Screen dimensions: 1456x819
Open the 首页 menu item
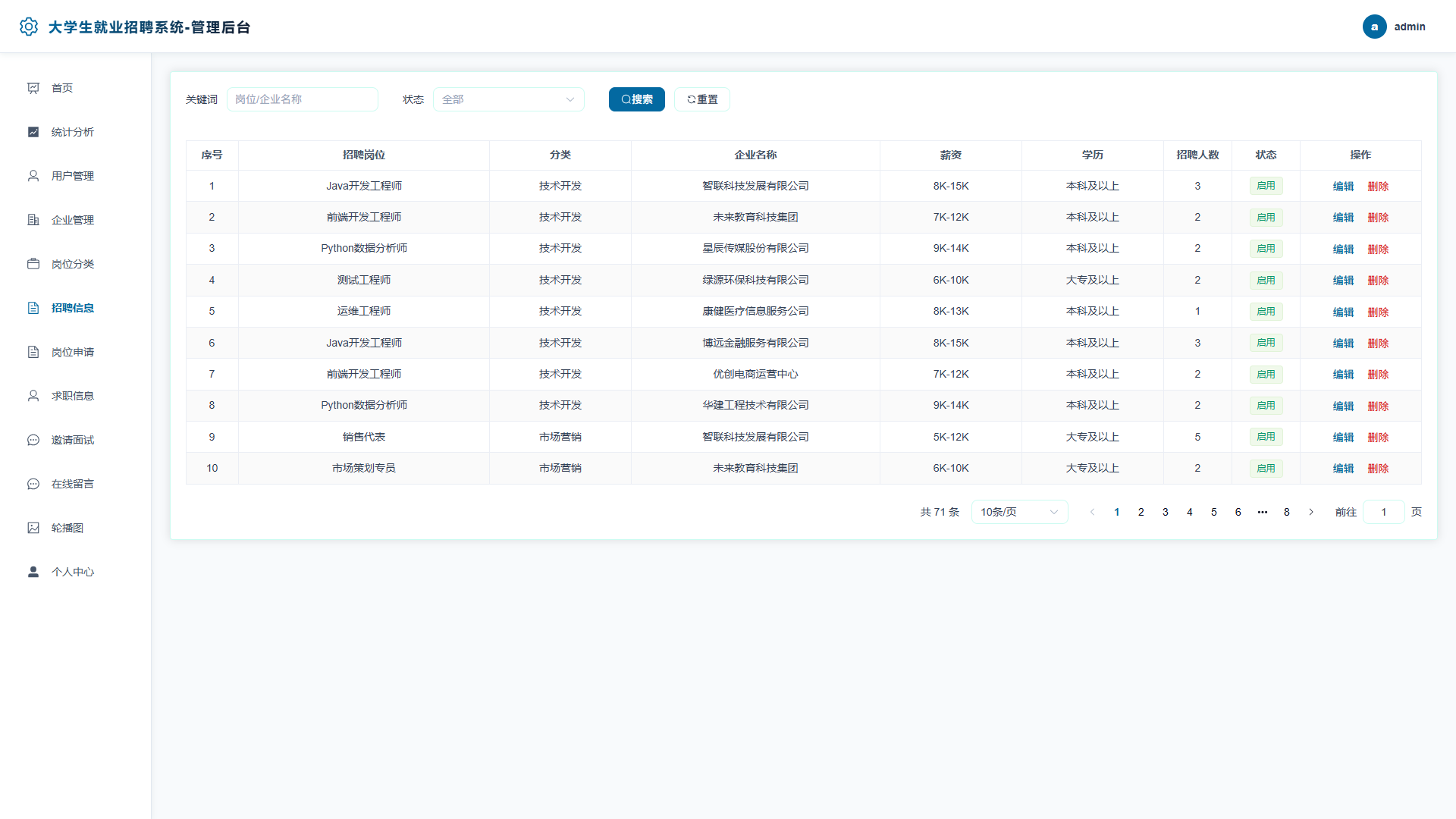tap(76, 88)
